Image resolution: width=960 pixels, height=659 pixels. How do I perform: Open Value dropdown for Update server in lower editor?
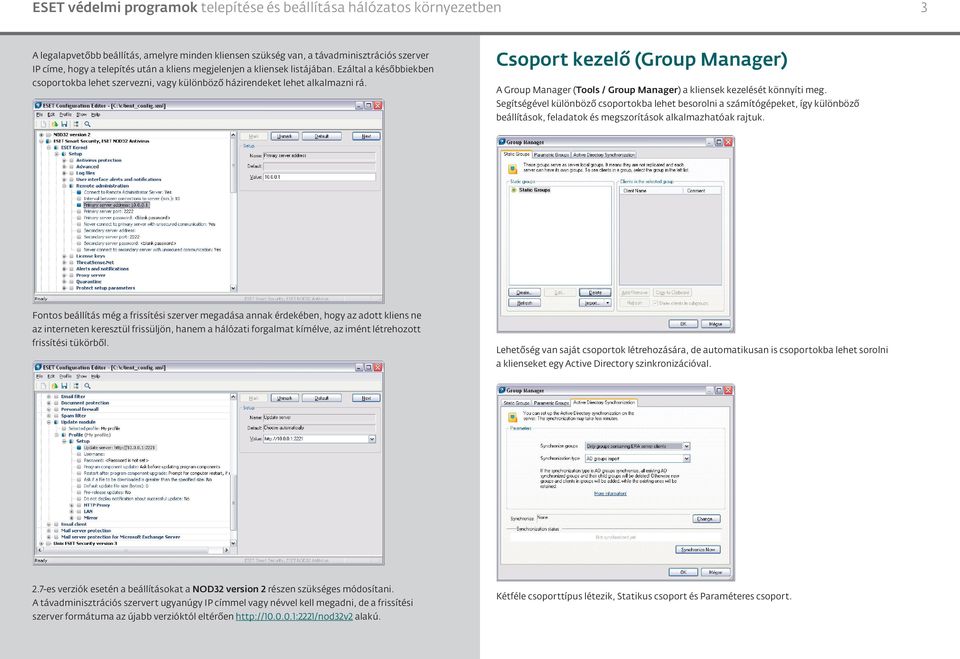tap(372, 439)
